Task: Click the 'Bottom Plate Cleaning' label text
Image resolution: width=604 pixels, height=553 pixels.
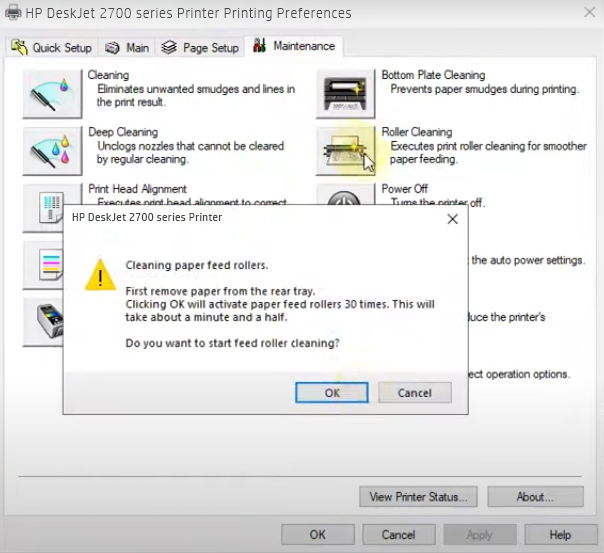Action: click(x=433, y=75)
